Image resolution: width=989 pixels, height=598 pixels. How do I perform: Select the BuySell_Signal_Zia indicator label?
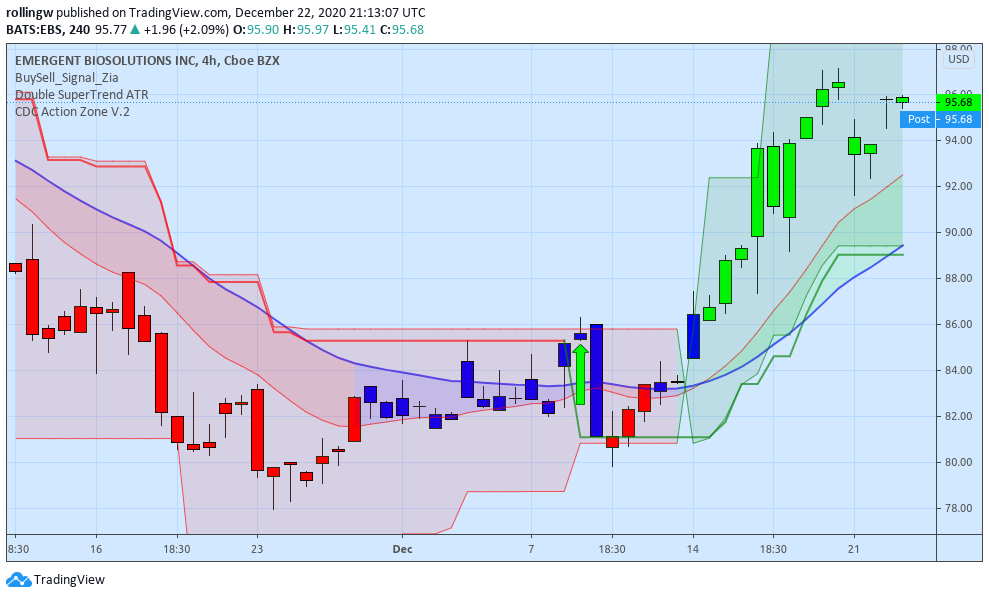coord(66,78)
